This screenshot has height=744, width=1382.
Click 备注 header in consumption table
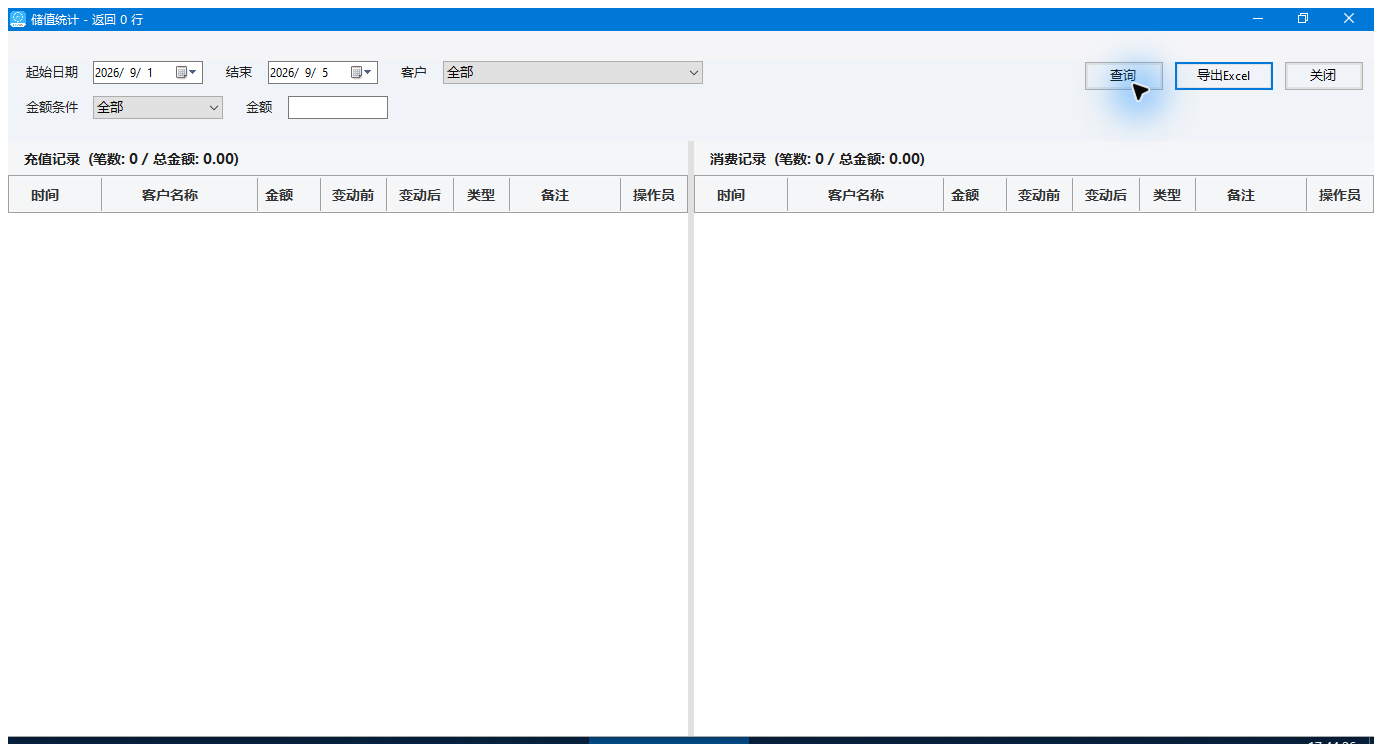tap(1251, 195)
